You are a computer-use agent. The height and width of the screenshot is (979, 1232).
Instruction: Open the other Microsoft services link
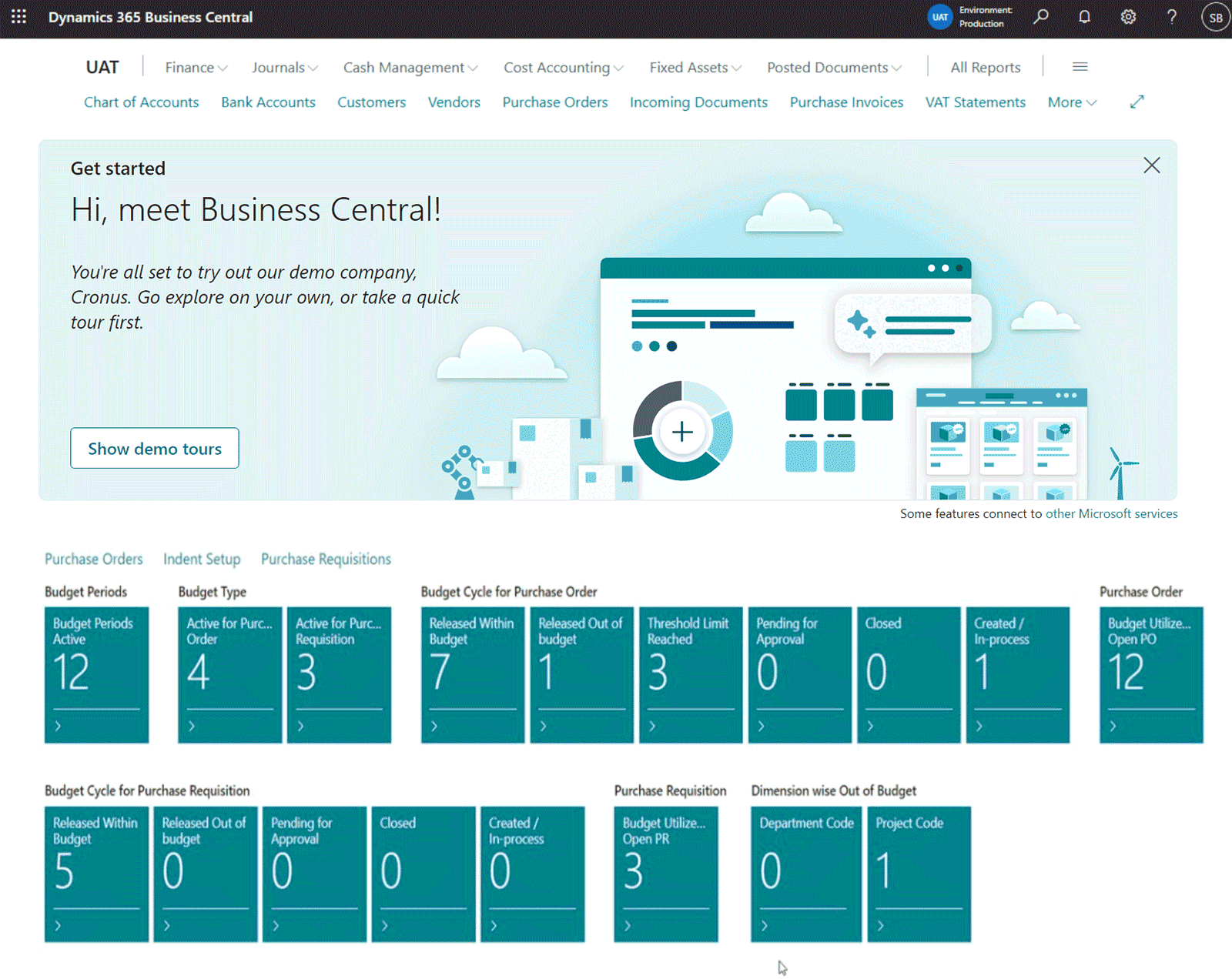(x=1111, y=513)
